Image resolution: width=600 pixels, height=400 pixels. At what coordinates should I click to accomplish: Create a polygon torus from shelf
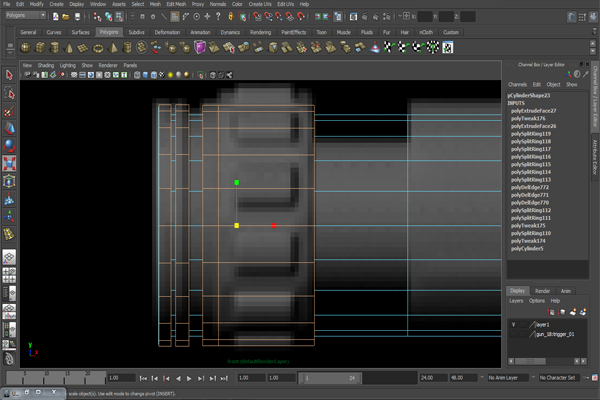[x=98, y=47]
